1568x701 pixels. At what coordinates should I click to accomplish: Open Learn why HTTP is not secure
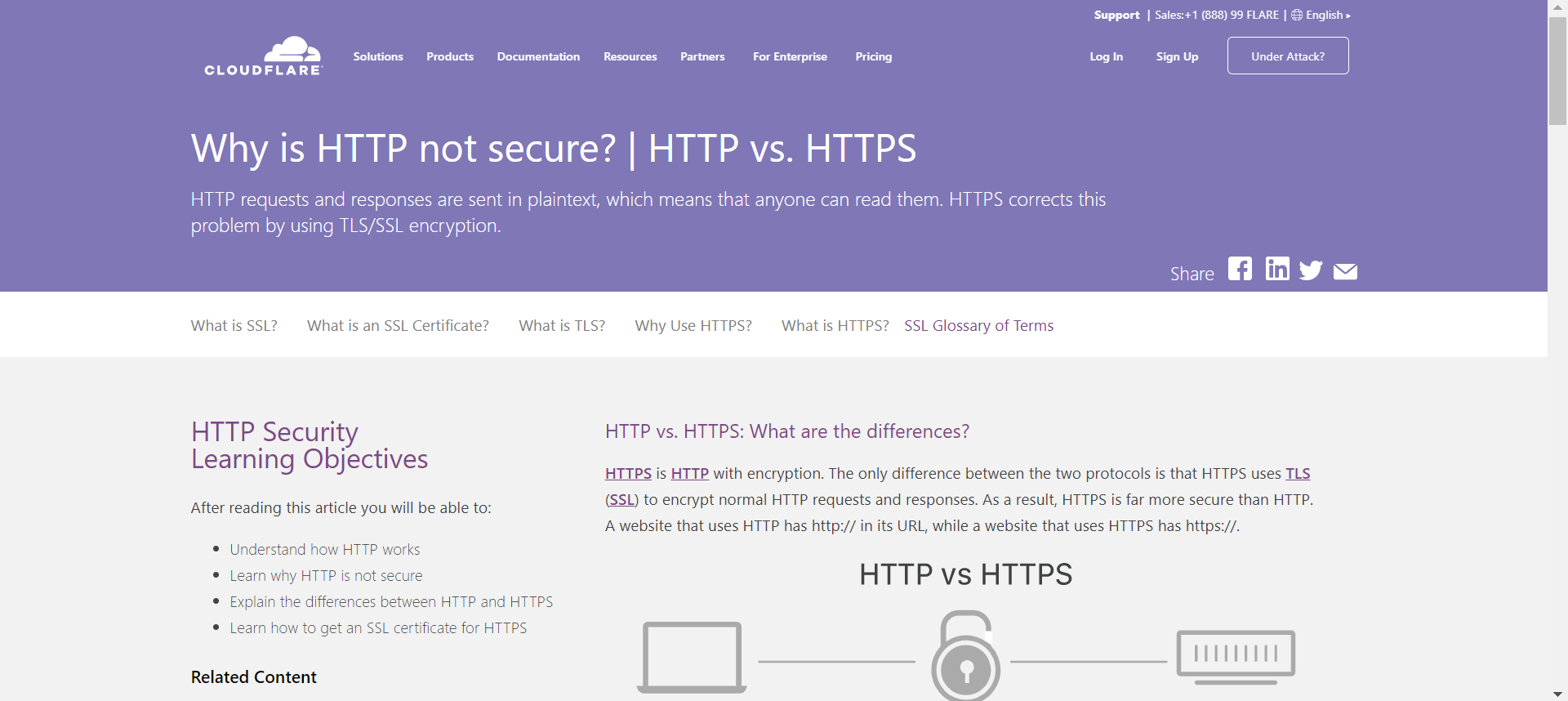click(x=326, y=575)
